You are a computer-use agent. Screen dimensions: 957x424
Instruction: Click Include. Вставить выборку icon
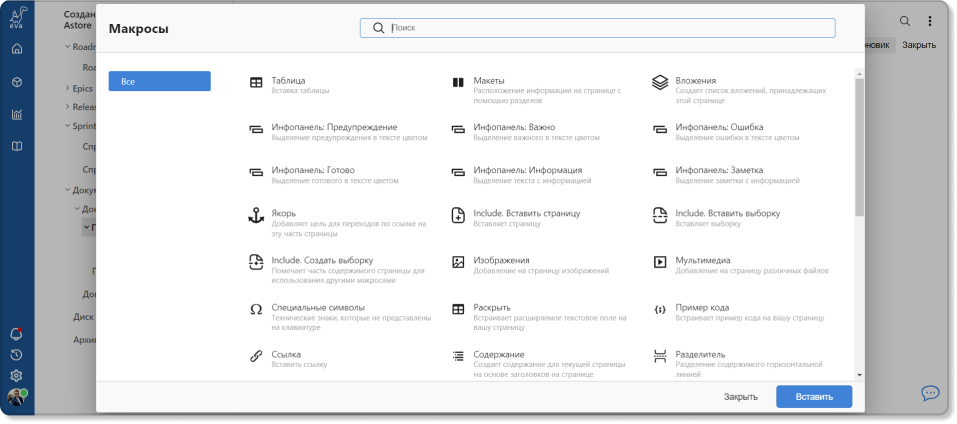(660, 215)
